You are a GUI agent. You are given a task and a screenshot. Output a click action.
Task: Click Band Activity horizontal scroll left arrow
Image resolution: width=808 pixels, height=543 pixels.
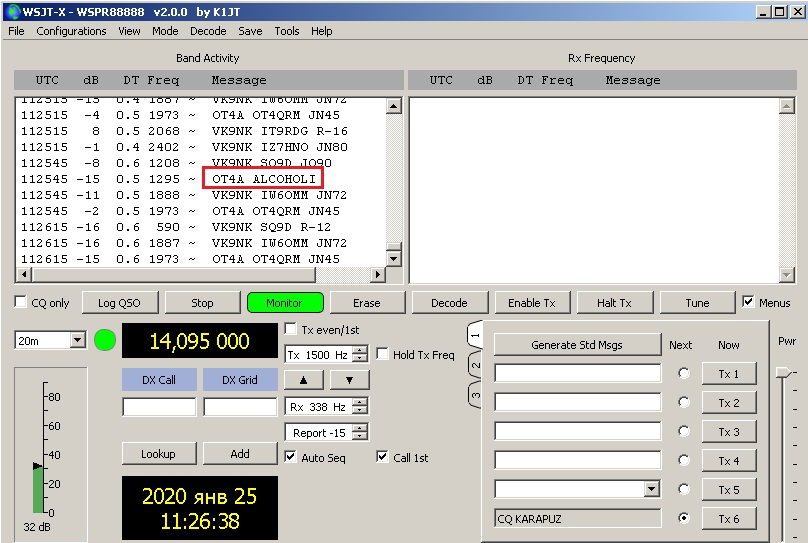pos(24,275)
